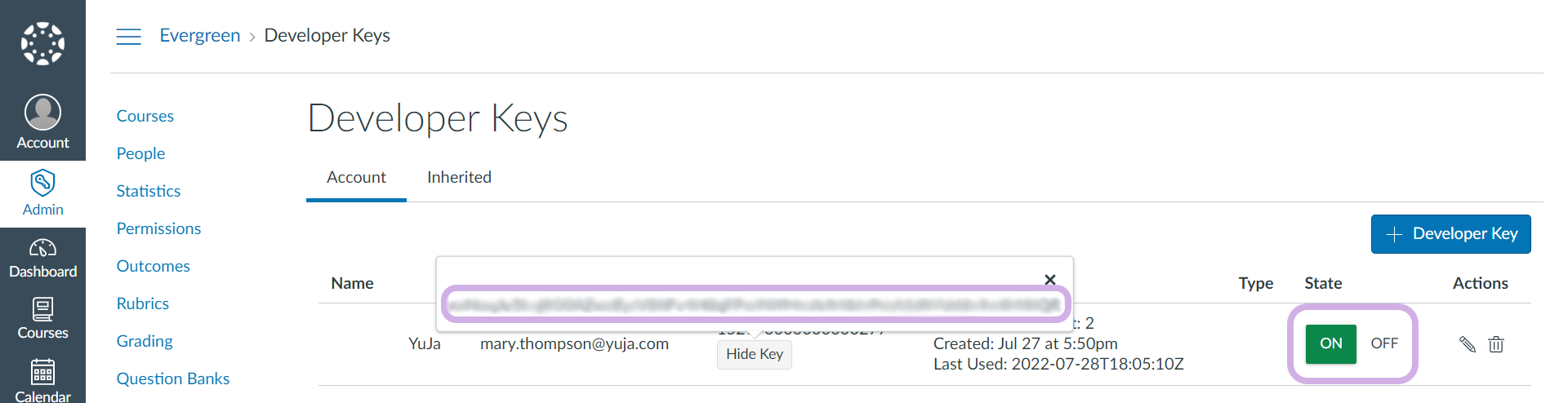This screenshot has width=1568, height=403.
Task: Switch YuJa key state to OFF
Action: coord(1384,343)
